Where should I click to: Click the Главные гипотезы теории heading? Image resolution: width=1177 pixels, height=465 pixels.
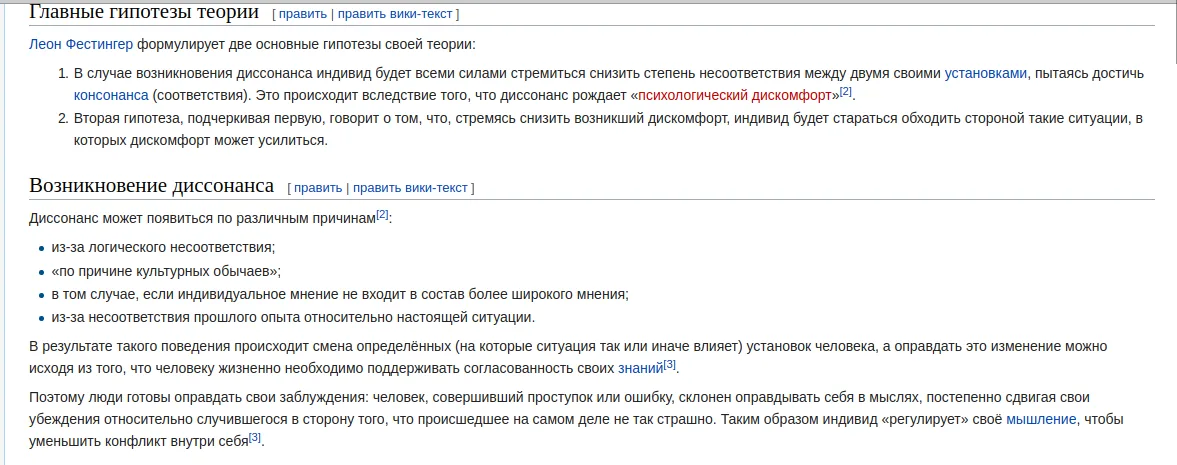tap(144, 12)
